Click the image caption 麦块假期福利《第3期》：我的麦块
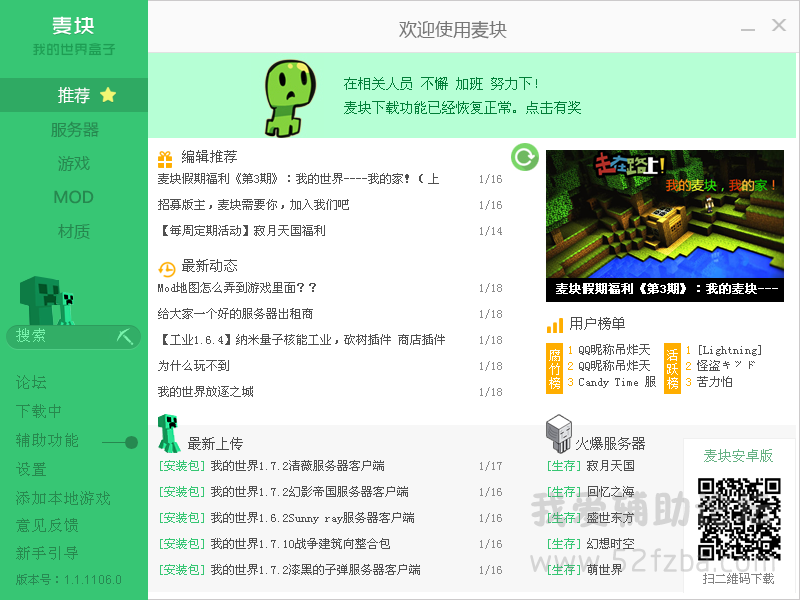The width and height of the screenshot is (800, 600). (x=665, y=289)
